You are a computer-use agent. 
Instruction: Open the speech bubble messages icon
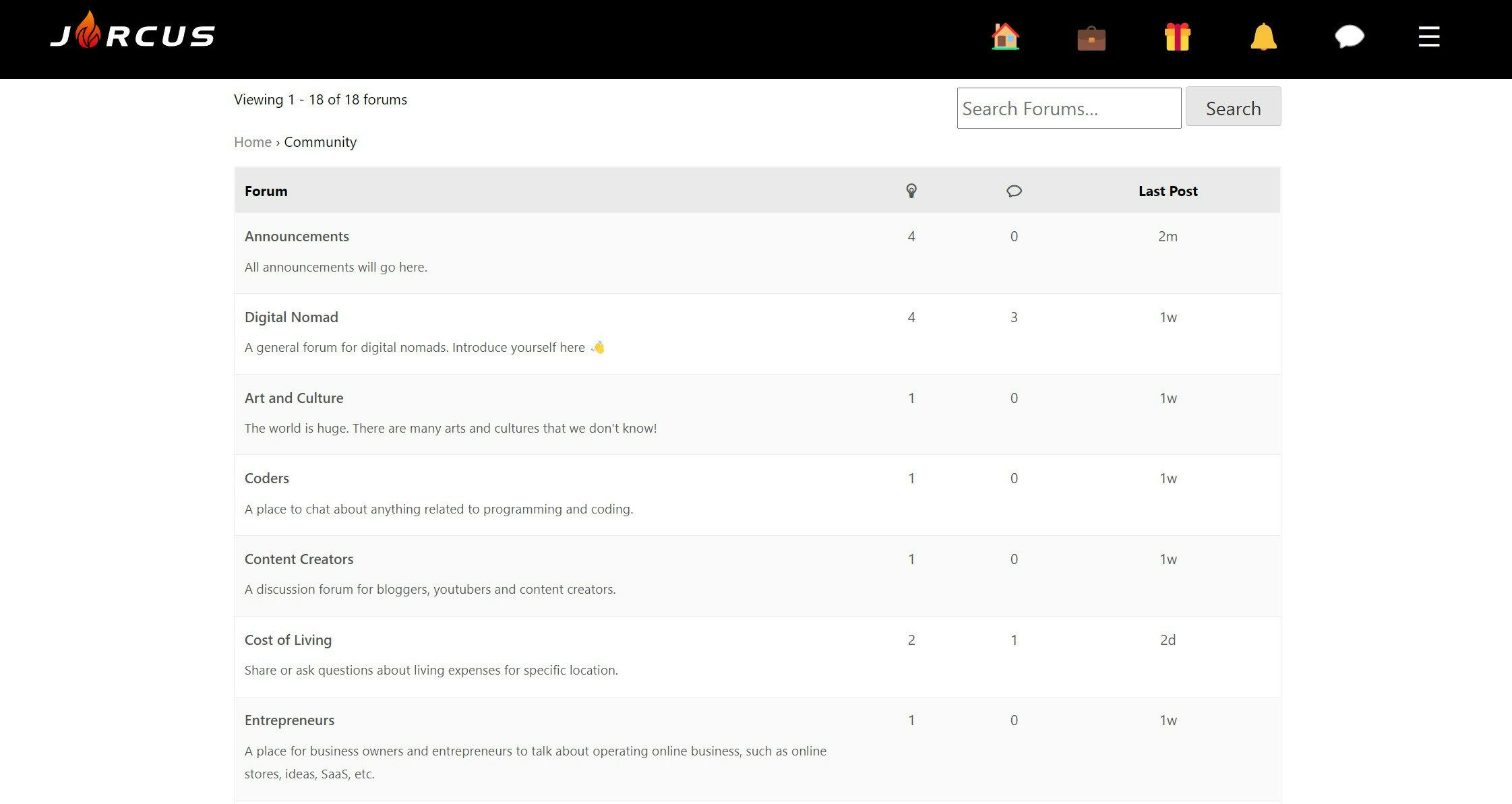(x=1350, y=36)
